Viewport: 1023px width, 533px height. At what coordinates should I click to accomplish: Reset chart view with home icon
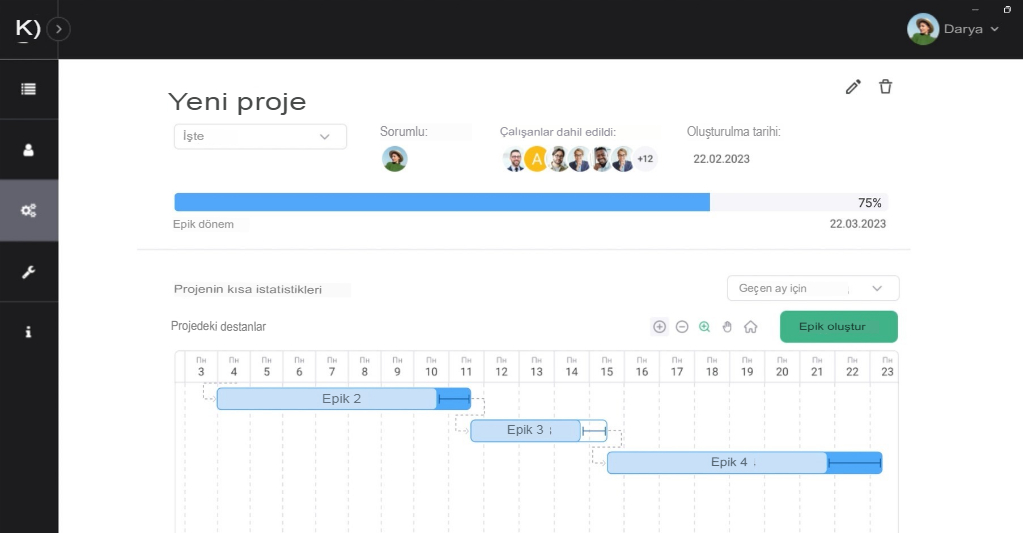pos(751,327)
